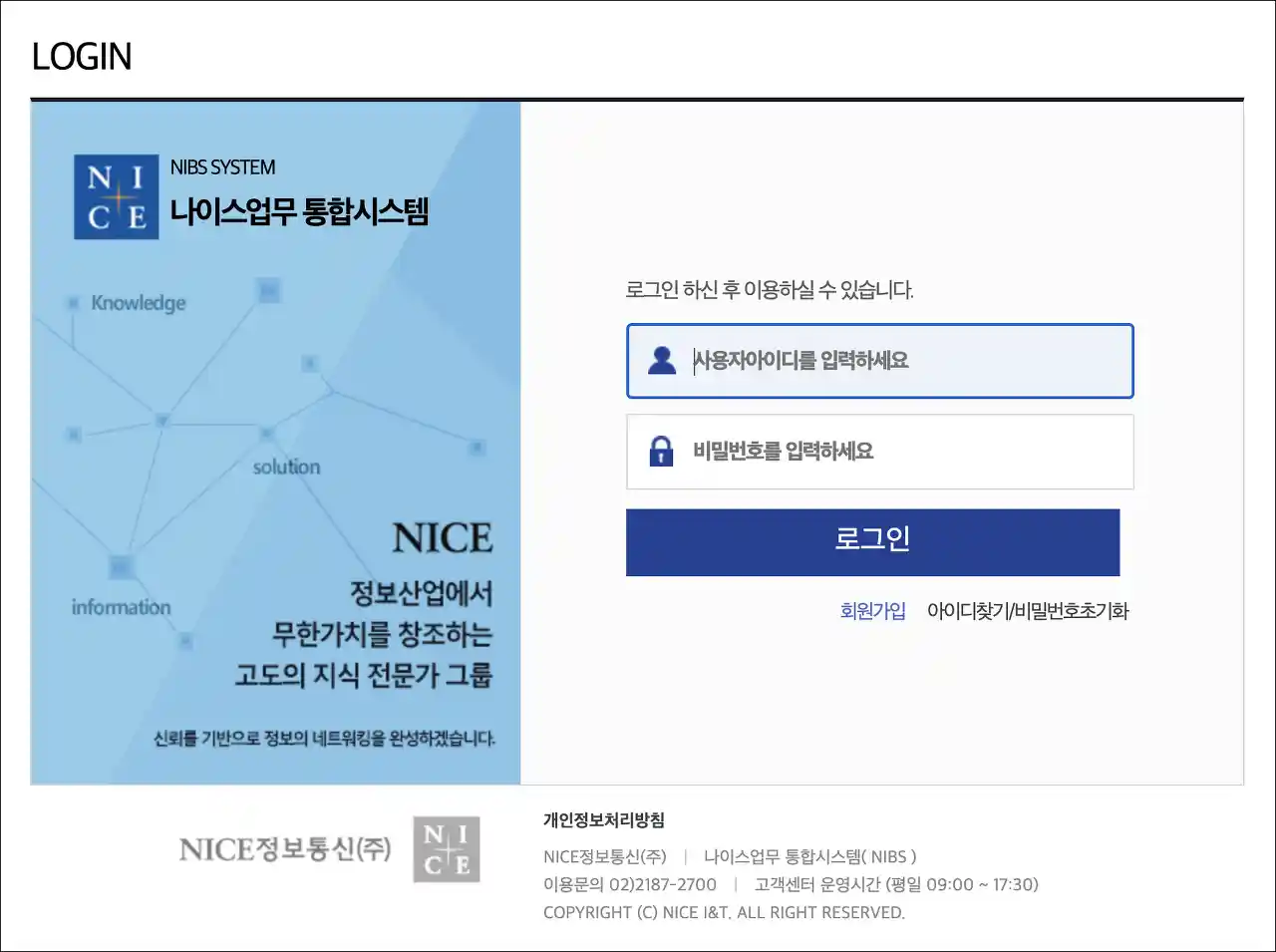Open 아이디찾기/비밀번호초기화 link
1276x952 pixels.
[1028, 611]
